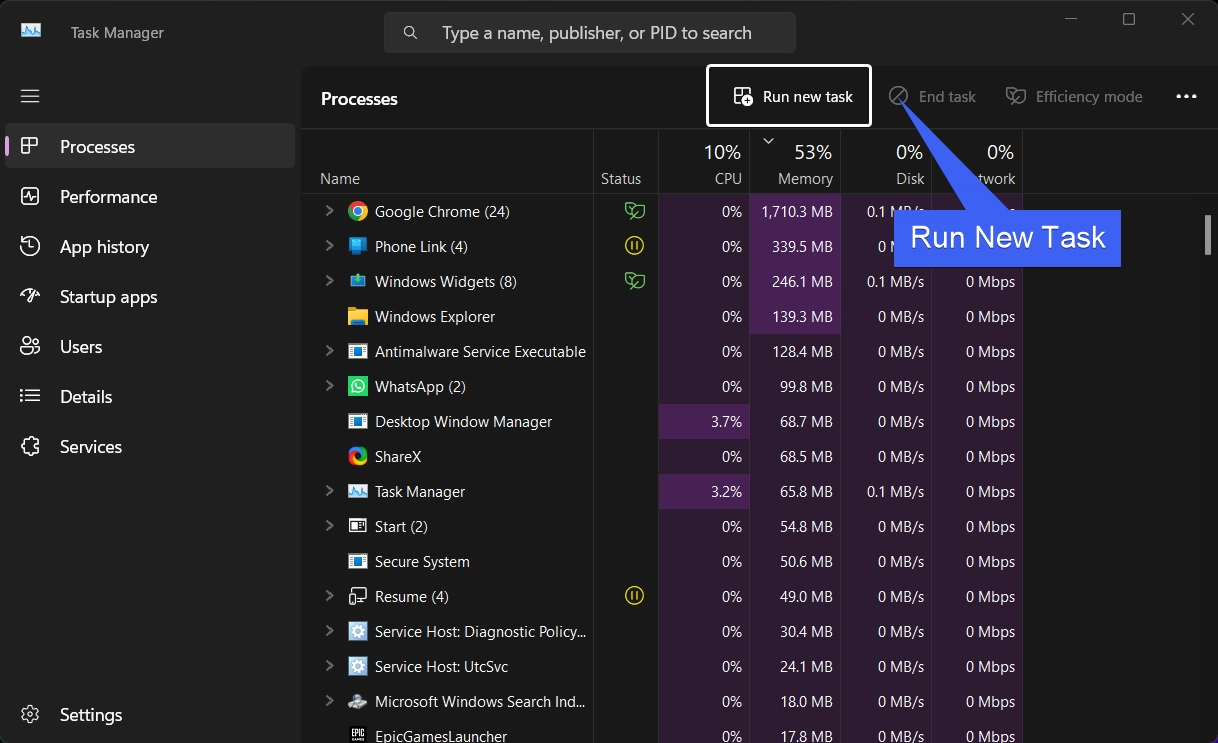Focus the name, publisher, or PID search box
Screen dimensions: 1218x743
(x=590, y=33)
